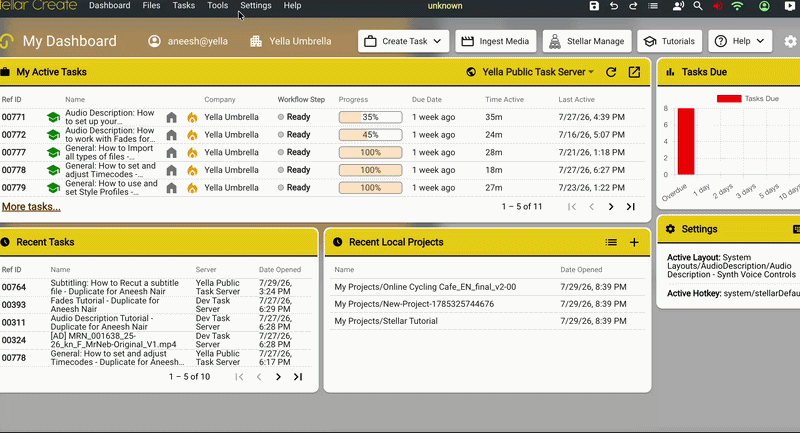Follow the More tasks... link

(31, 207)
